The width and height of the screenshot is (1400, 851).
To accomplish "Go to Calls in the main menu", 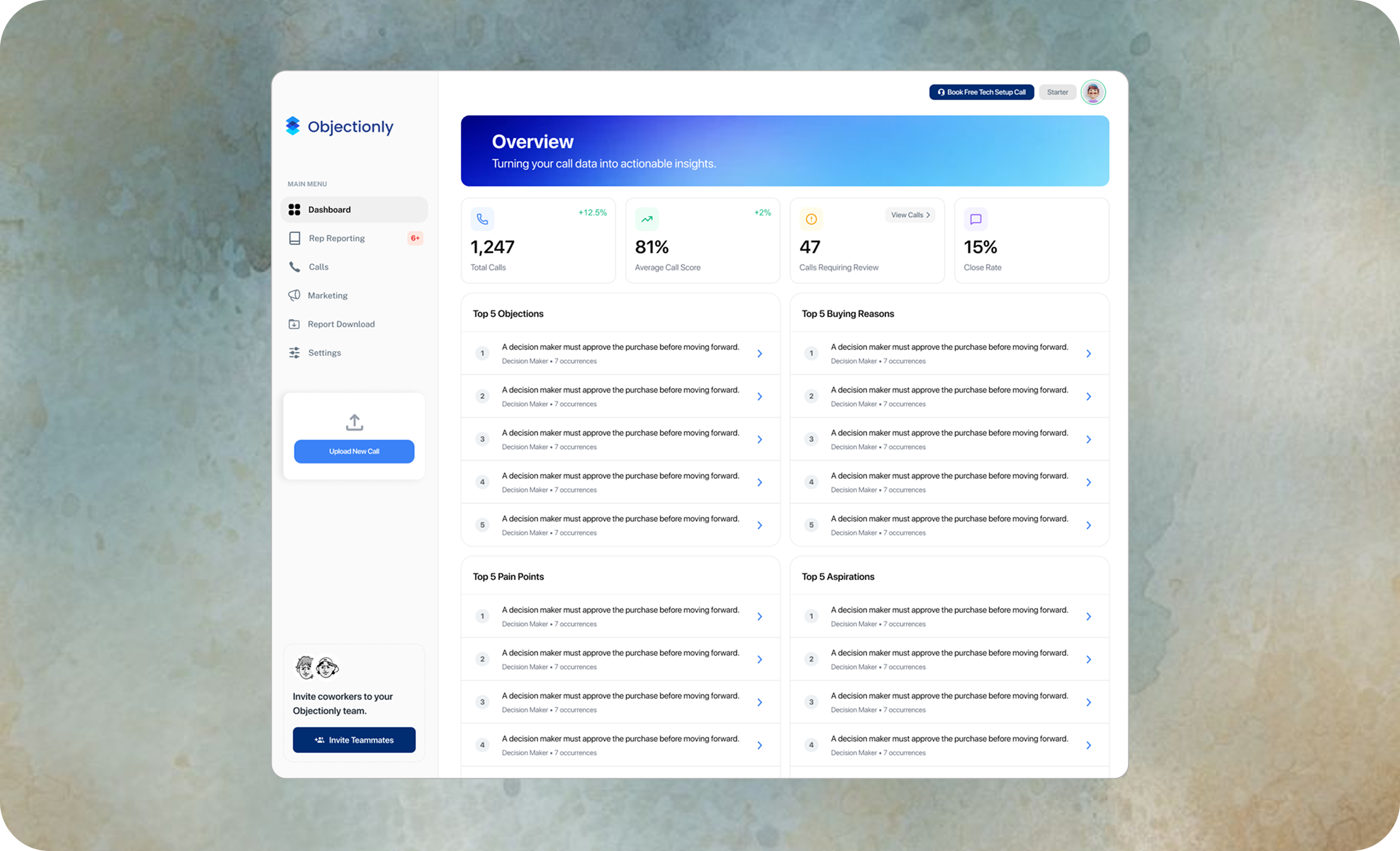I will pyautogui.click(x=318, y=267).
